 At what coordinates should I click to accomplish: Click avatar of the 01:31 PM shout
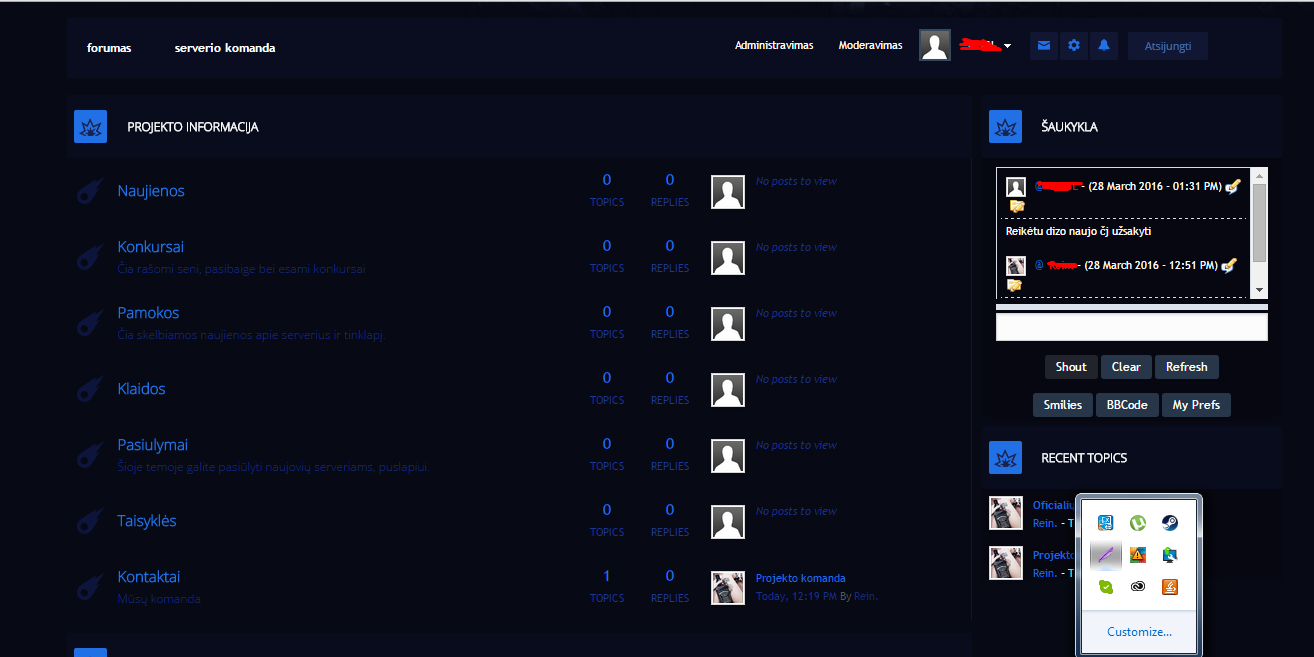tap(1016, 187)
